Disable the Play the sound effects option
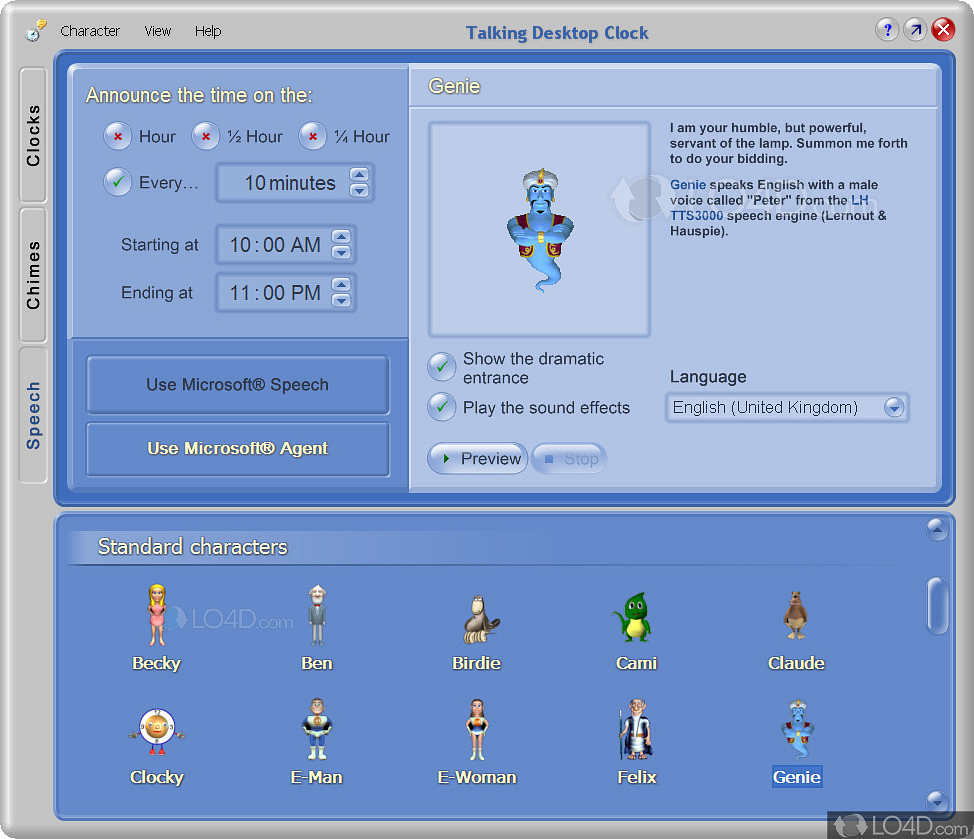Screen dimensions: 974x839 (x=441, y=408)
